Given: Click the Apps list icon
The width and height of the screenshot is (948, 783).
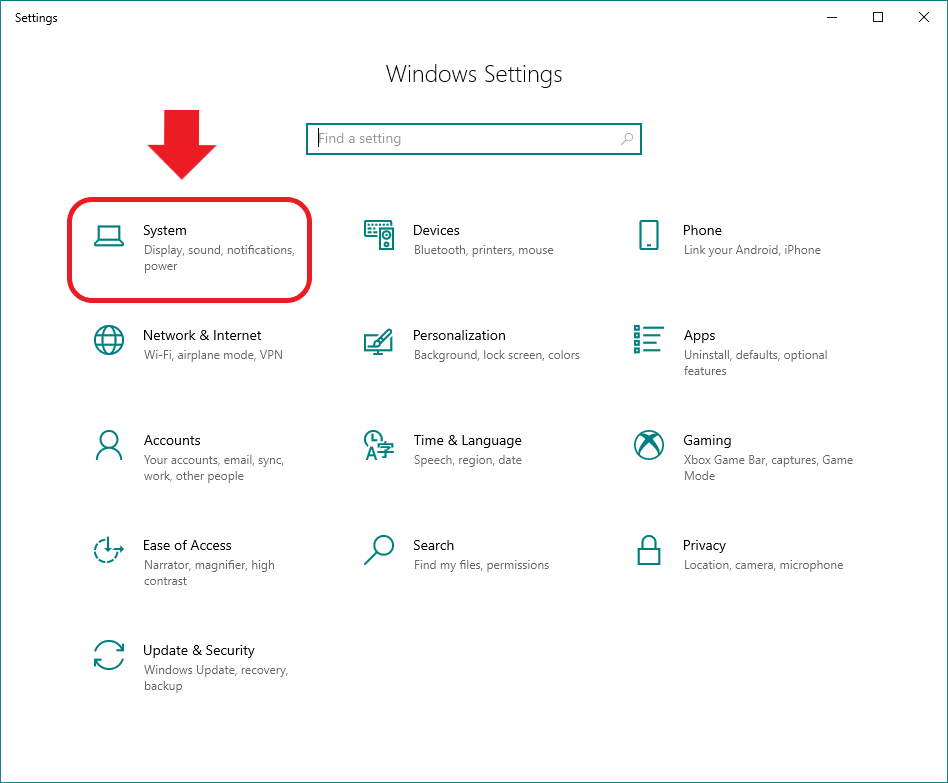Looking at the screenshot, I should 649,339.
